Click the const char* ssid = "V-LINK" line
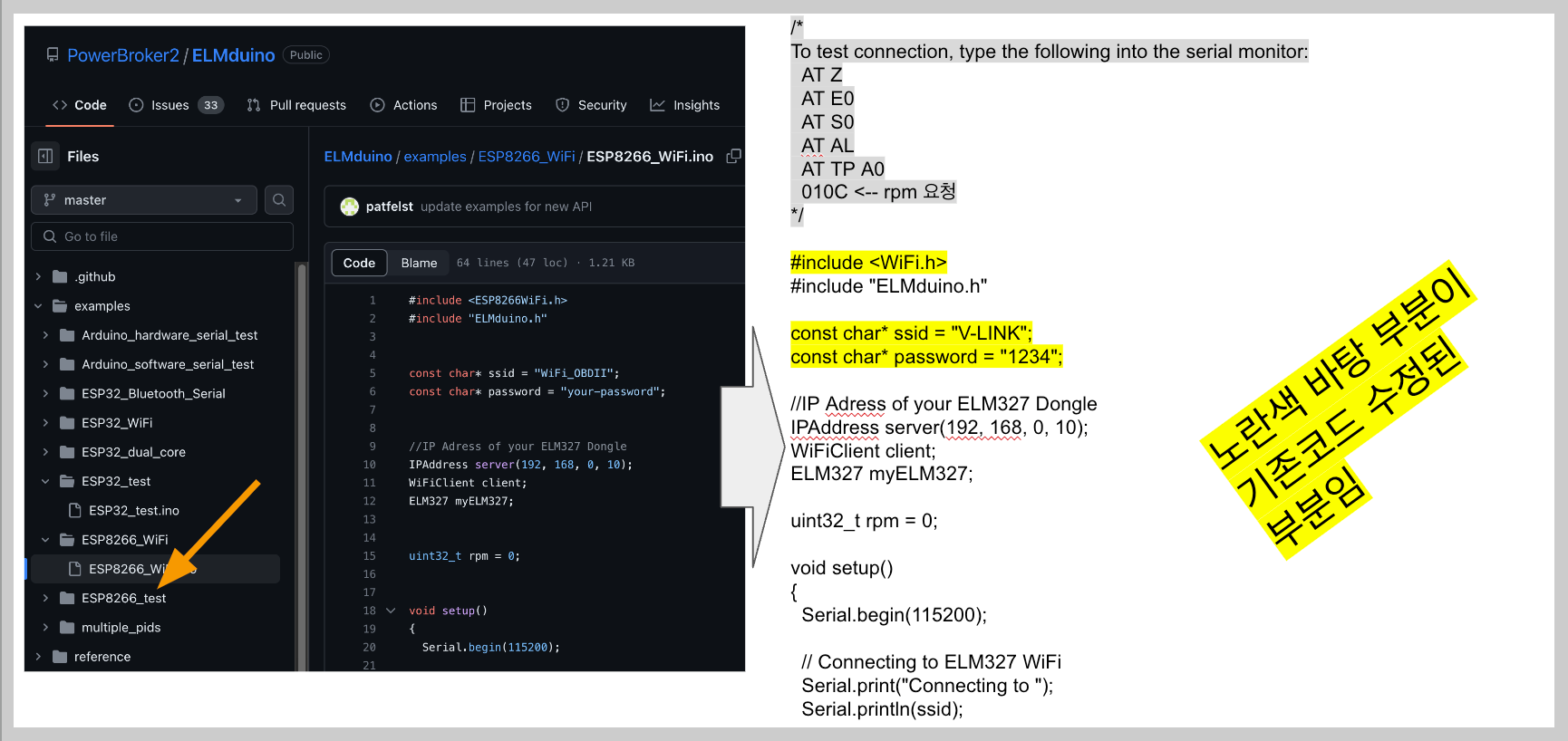Image resolution: width=1568 pixels, height=741 pixels. tap(911, 333)
